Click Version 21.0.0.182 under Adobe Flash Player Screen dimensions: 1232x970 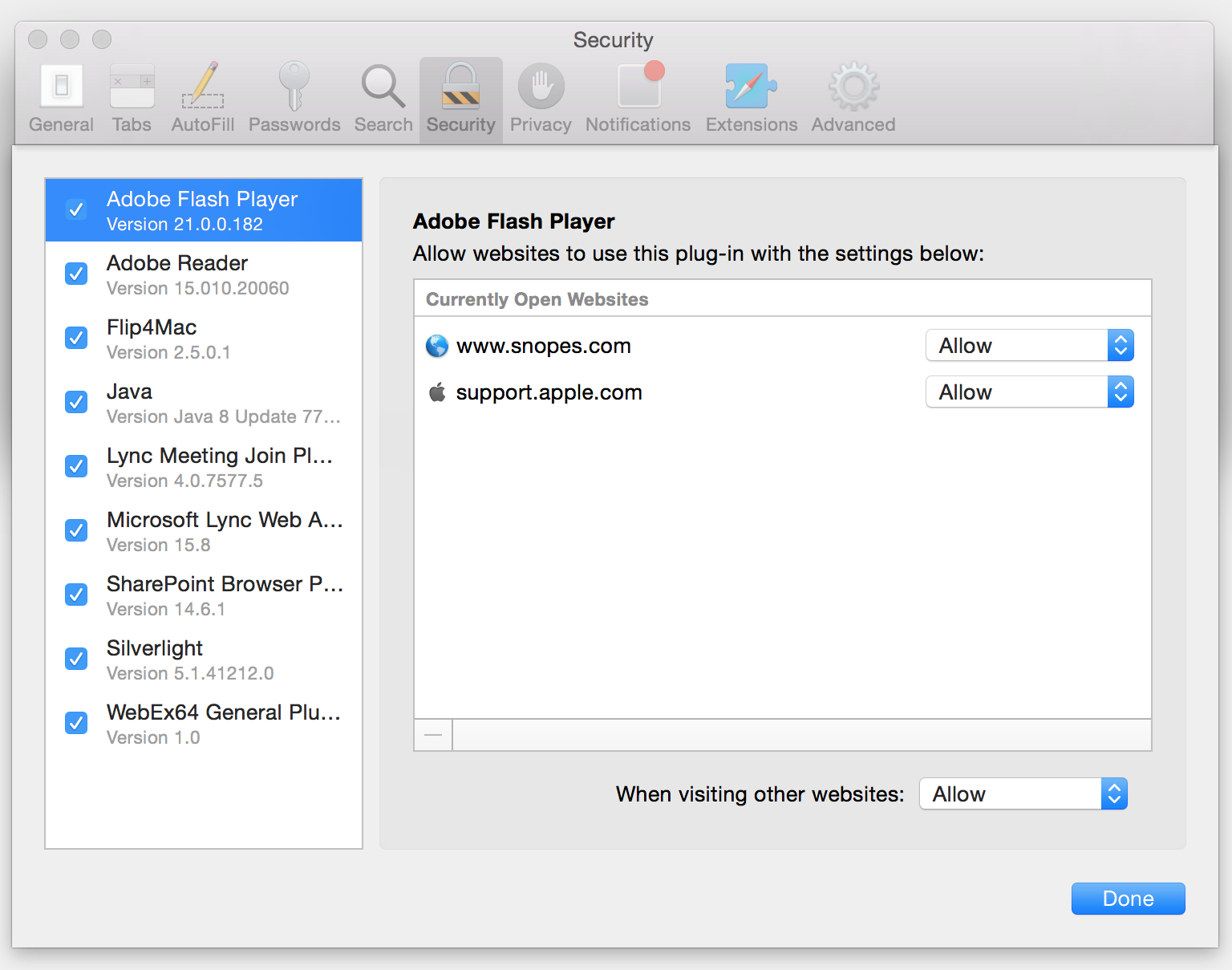[x=184, y=225]
